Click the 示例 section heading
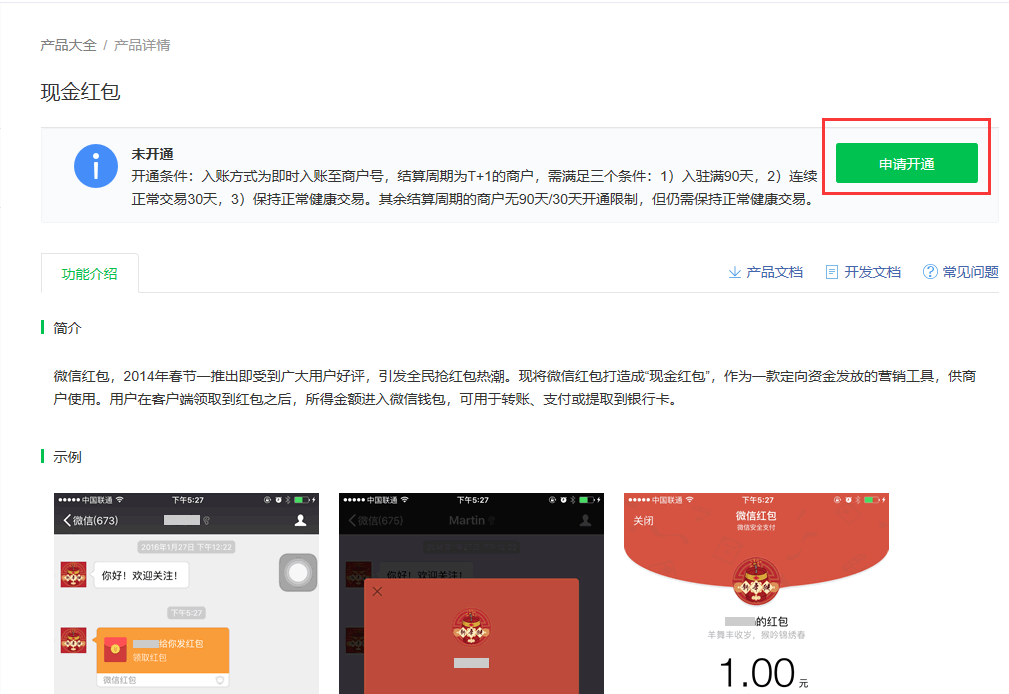The height and width of the screenshot is (694, 1009). [67, 457]
